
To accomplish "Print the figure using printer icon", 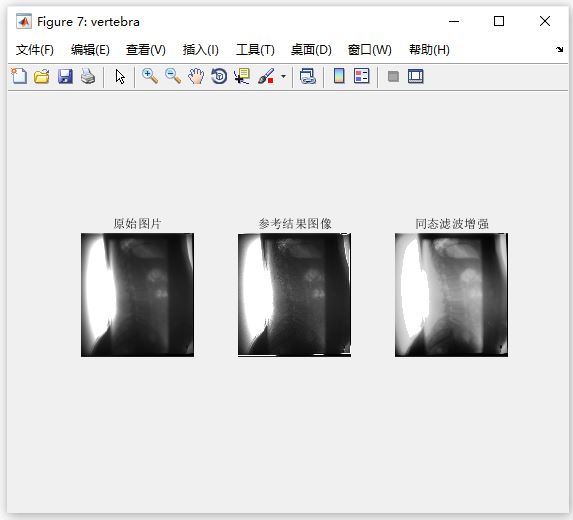I will 88,76.
